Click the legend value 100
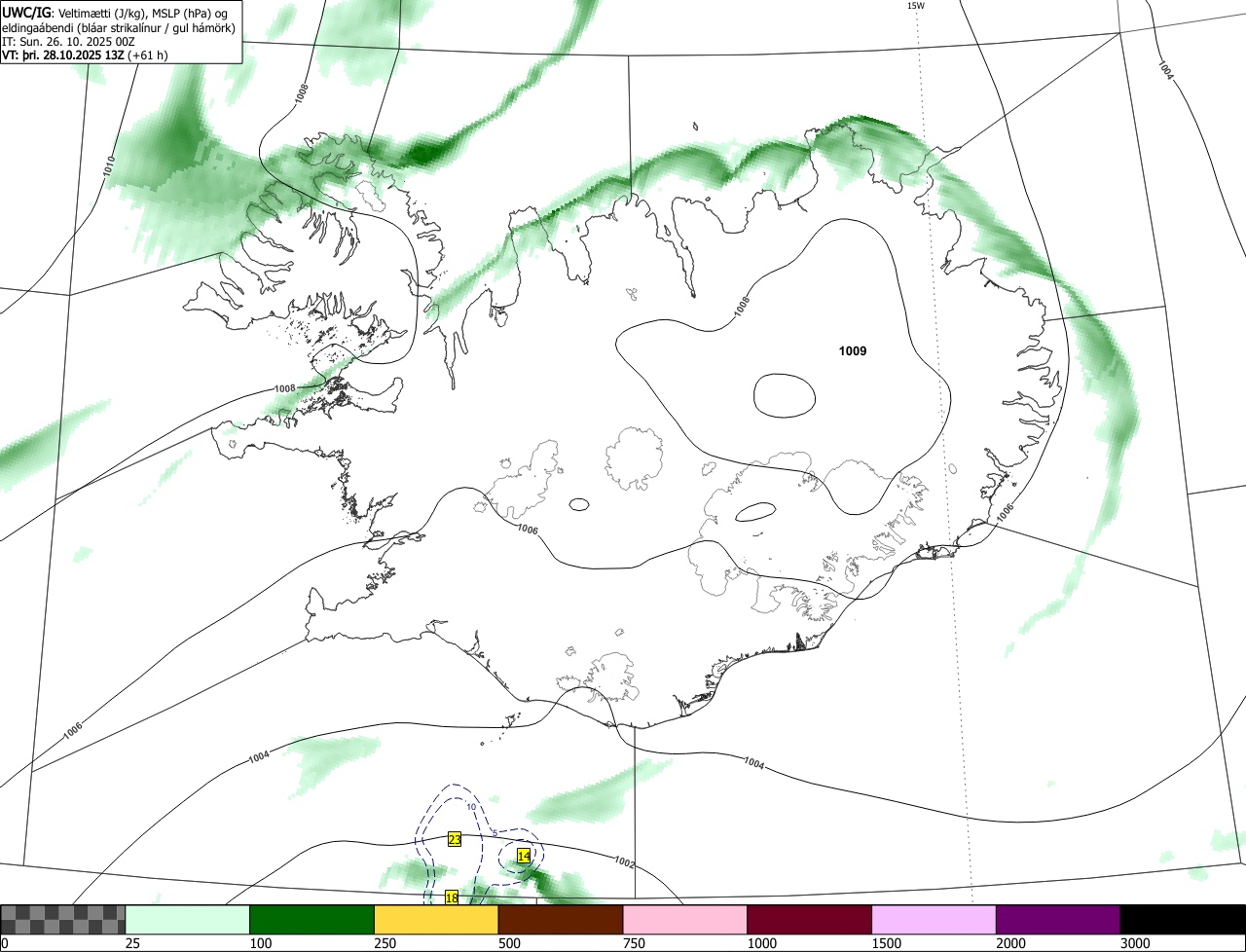Screen dimensions: 1246x952 click(259, 943)
